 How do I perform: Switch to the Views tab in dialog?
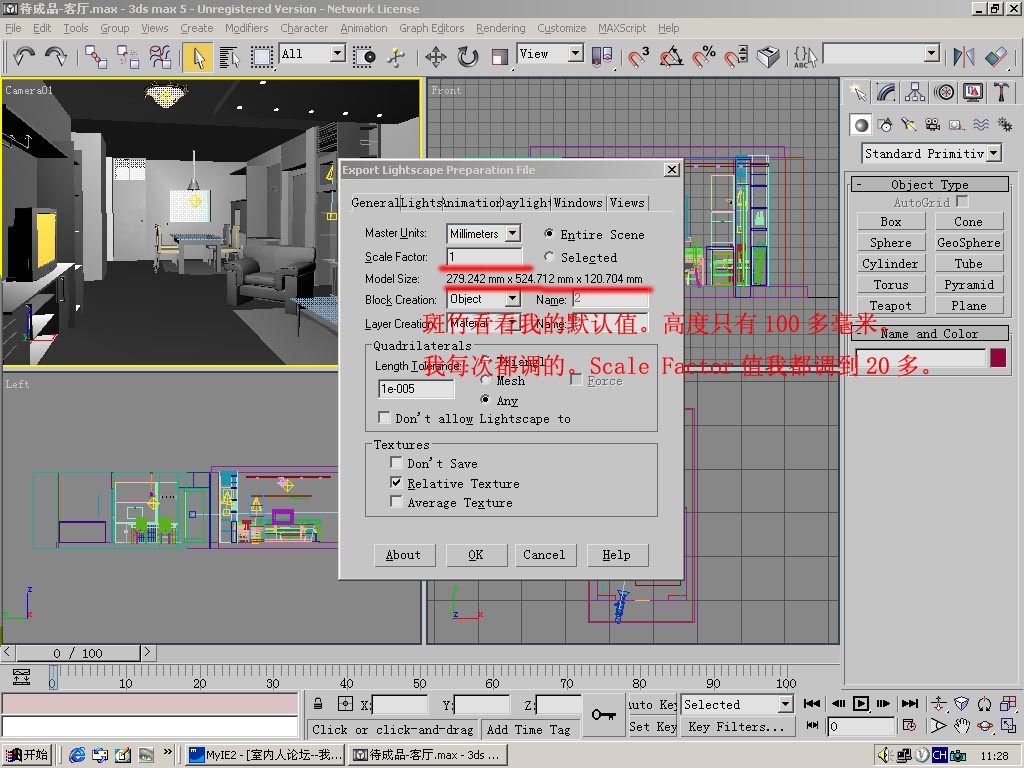click(x=627, y=203)
